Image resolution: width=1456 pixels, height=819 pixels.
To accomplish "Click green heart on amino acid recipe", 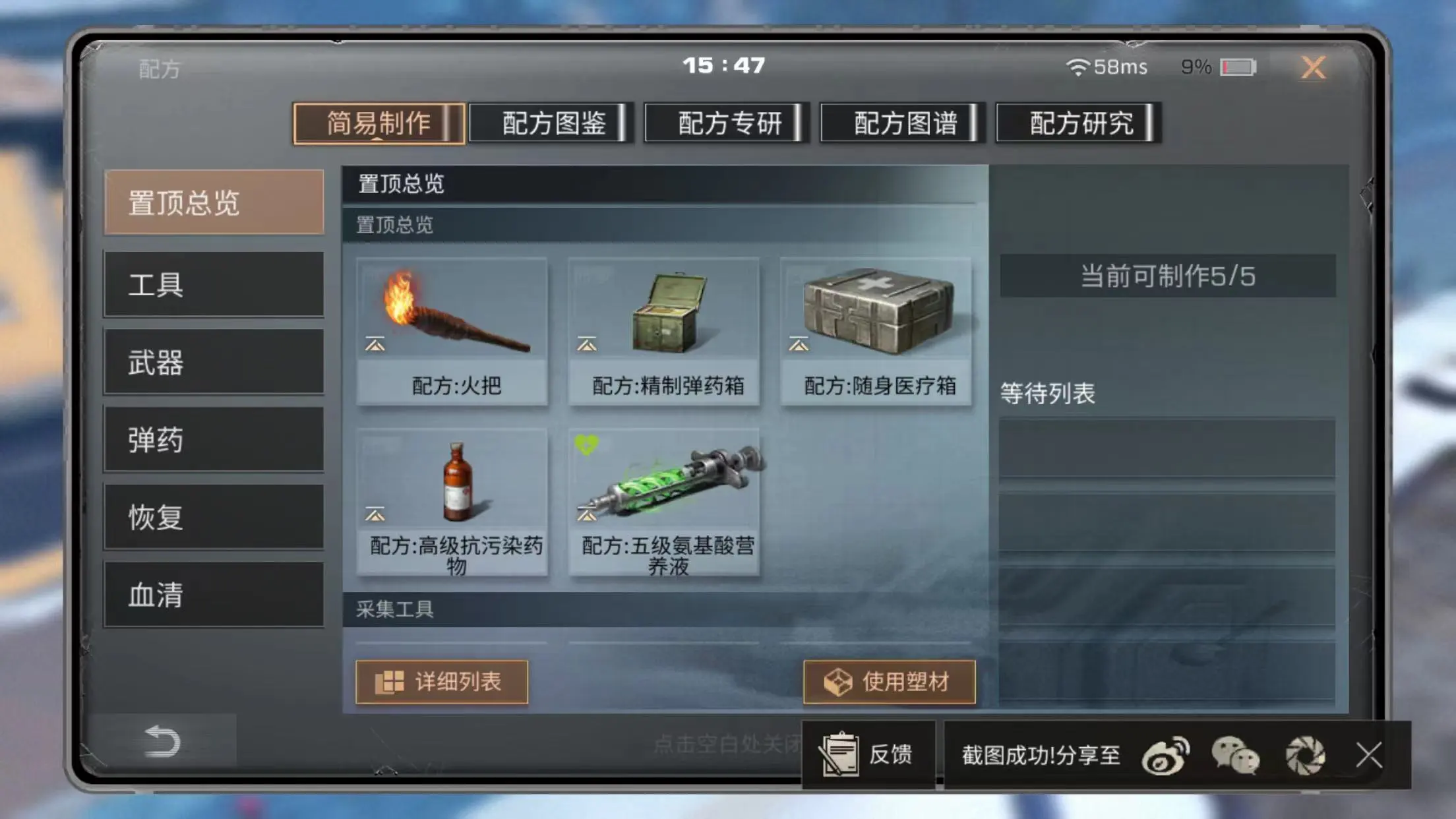I will [586, 445].
